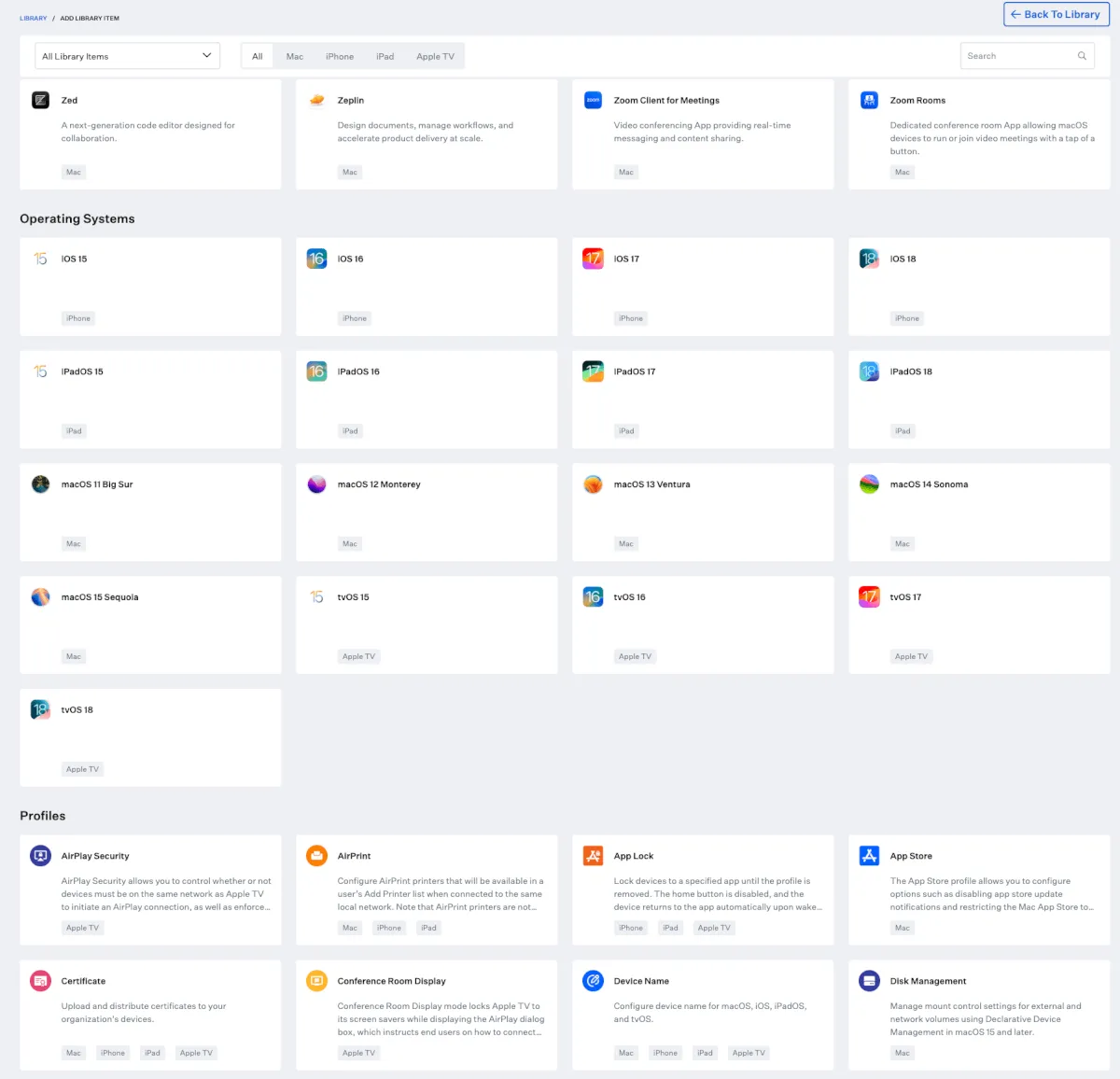Click the iOS 17 icon
Screen dimensions: 1120x1079
point(593,259)
